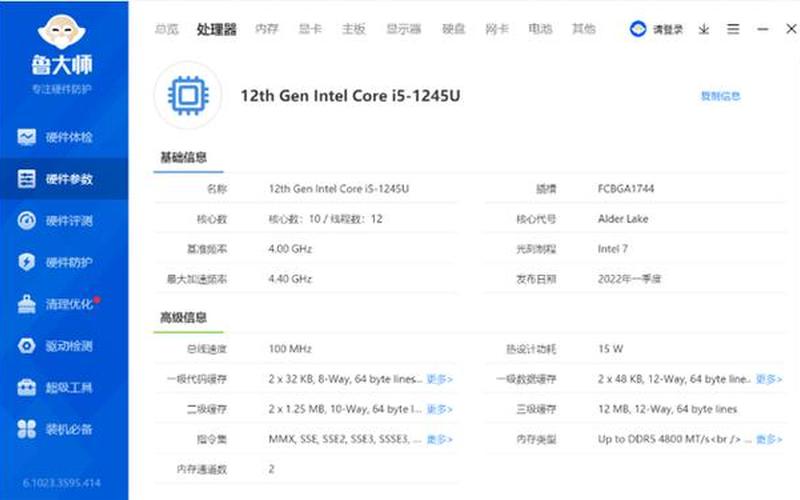800x500 pixels.
Task: Click the round login avatar icon
Action: 638,29
